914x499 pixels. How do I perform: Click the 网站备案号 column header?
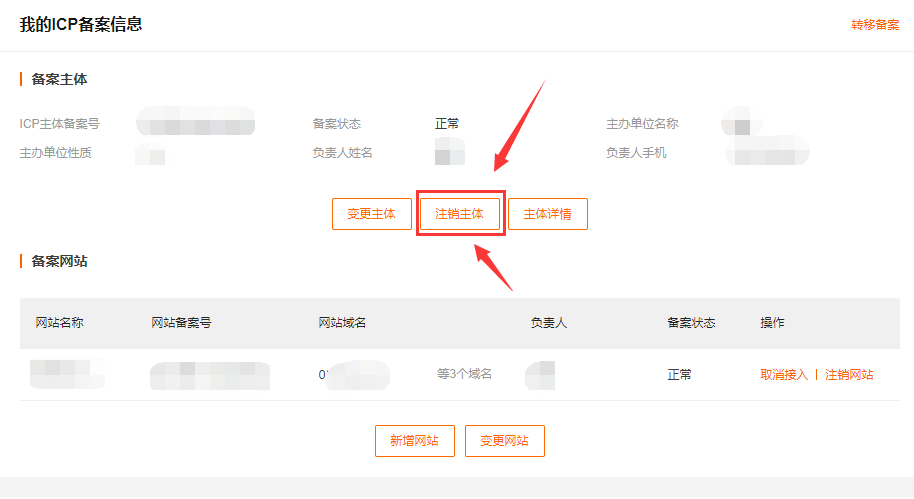[x=181, y=322]
